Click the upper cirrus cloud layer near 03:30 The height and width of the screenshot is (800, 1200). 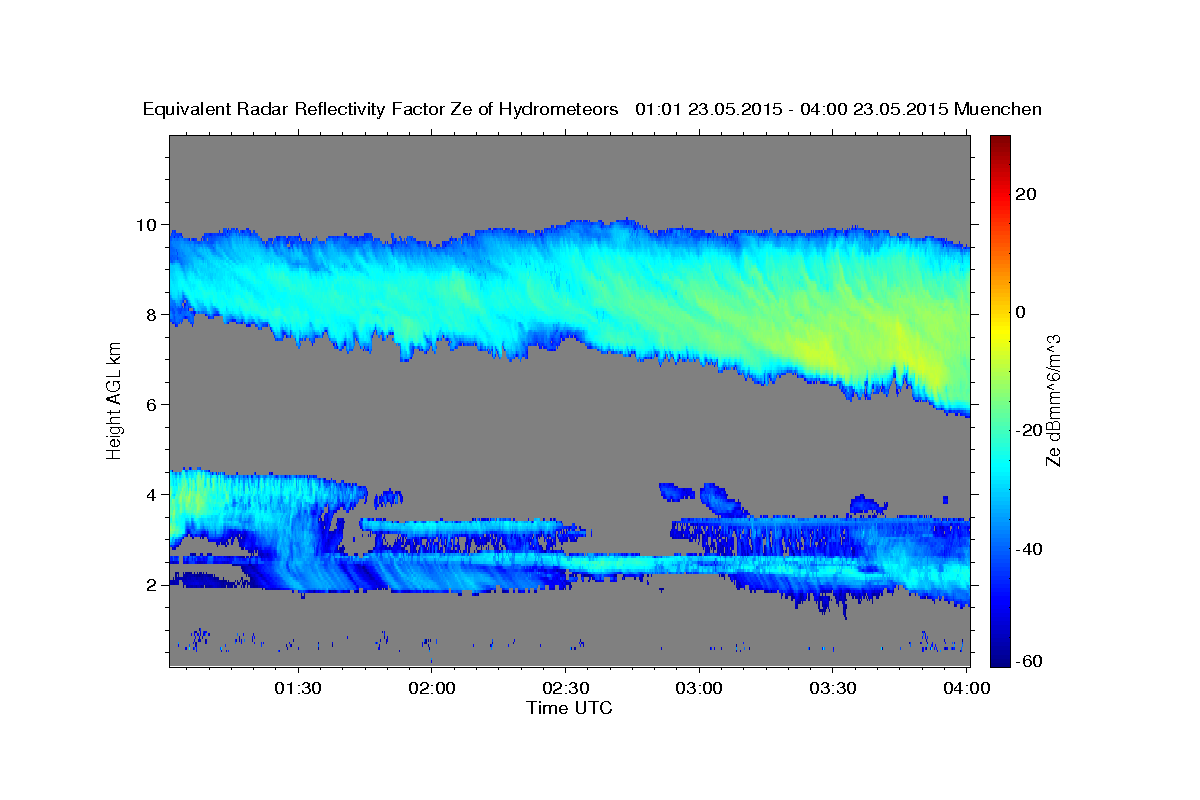pyautogui.click(x=833, y=310)
